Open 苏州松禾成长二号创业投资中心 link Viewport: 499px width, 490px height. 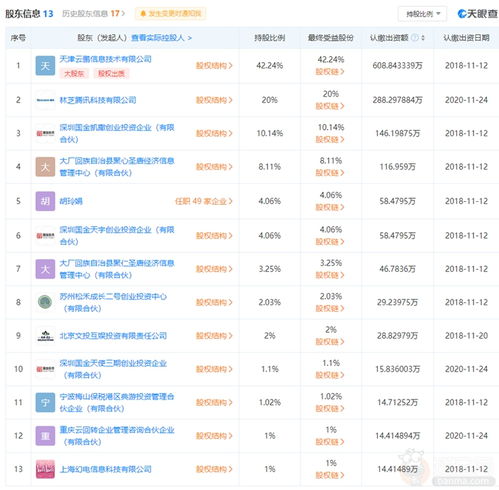(x=113, y=302)
